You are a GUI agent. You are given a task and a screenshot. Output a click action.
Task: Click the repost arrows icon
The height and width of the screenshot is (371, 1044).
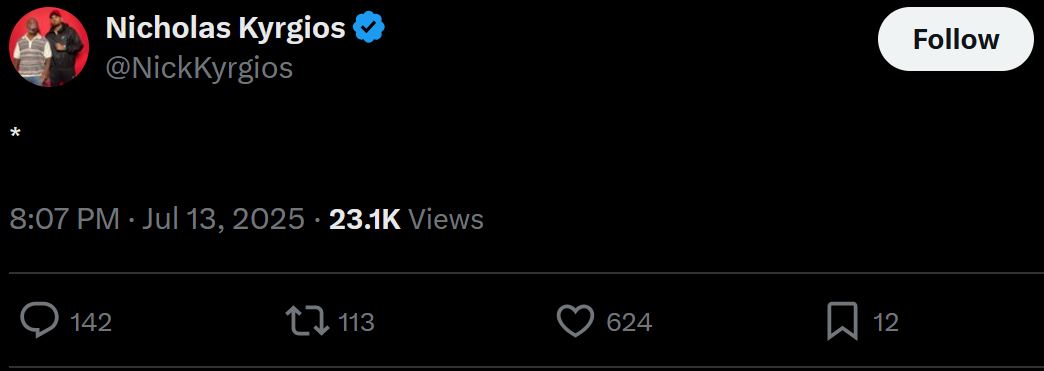(308, 320)
